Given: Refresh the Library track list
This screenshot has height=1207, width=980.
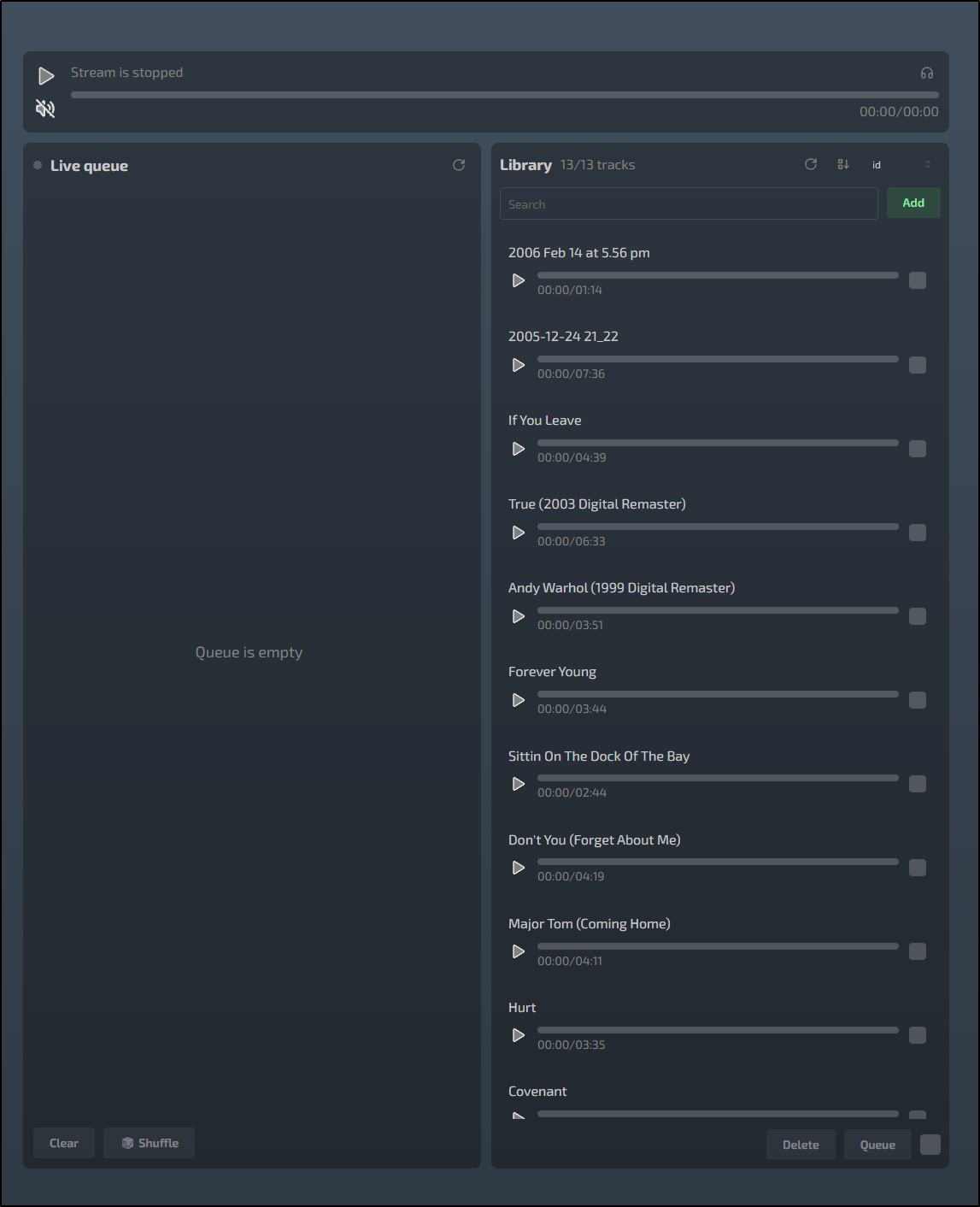Looking at the screenshot, I should 811,164.
